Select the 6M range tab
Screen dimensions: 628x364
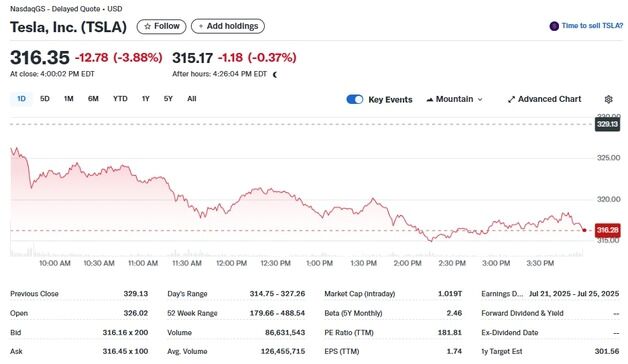click(x=93, y=99)
